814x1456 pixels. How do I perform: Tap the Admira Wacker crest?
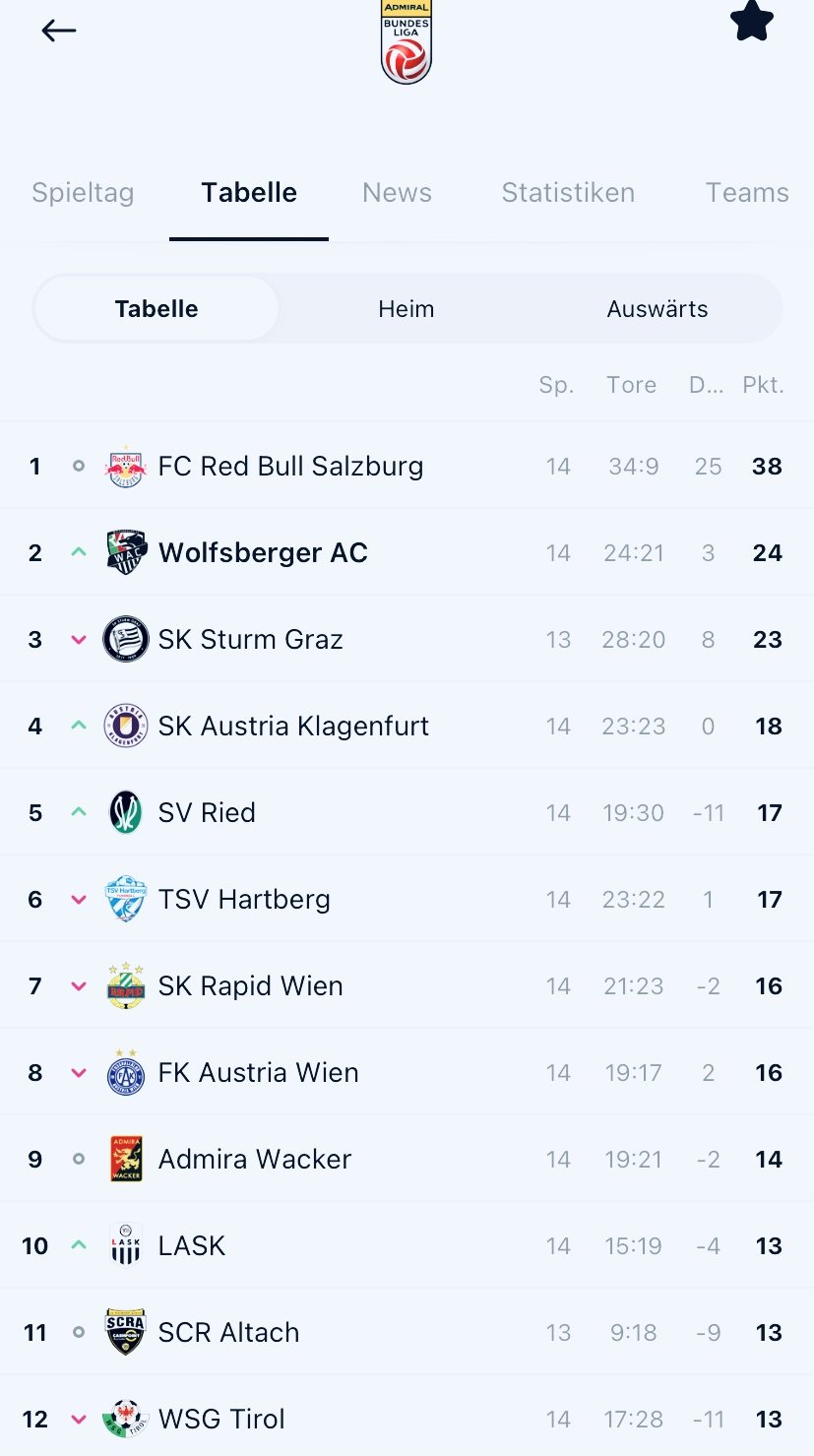(126, 1159)
